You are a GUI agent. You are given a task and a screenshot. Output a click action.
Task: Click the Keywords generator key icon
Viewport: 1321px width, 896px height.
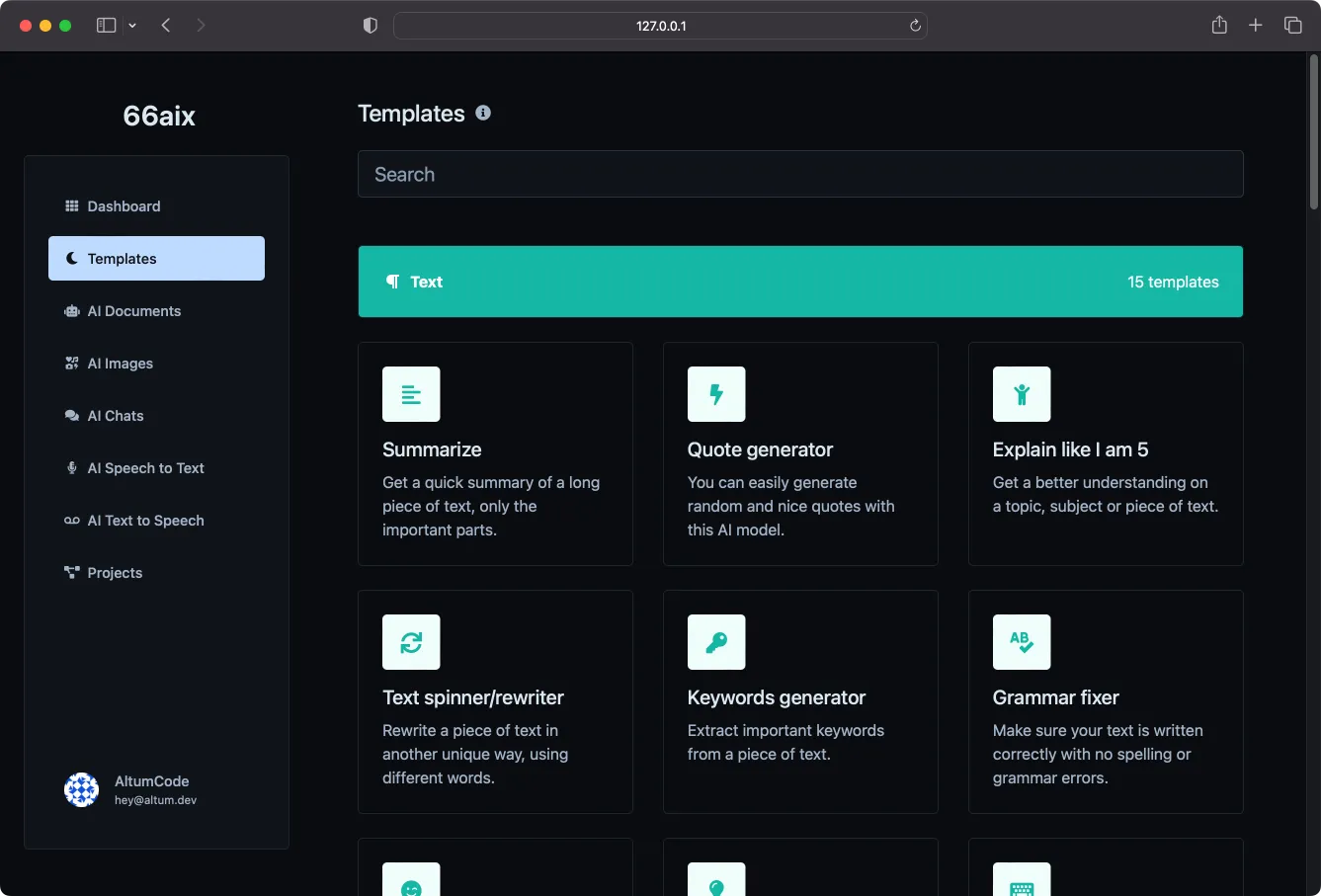pos(716,642)
